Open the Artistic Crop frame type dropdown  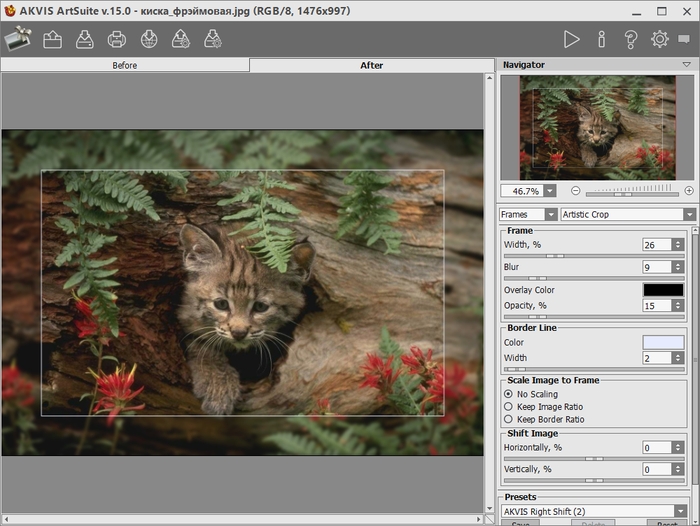[690, 215]
